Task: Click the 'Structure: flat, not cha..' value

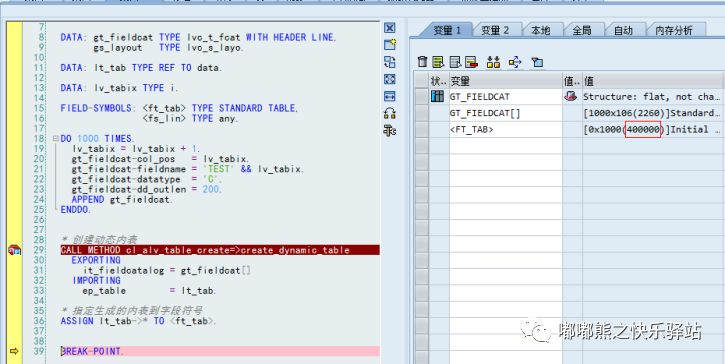Action: 653,97
